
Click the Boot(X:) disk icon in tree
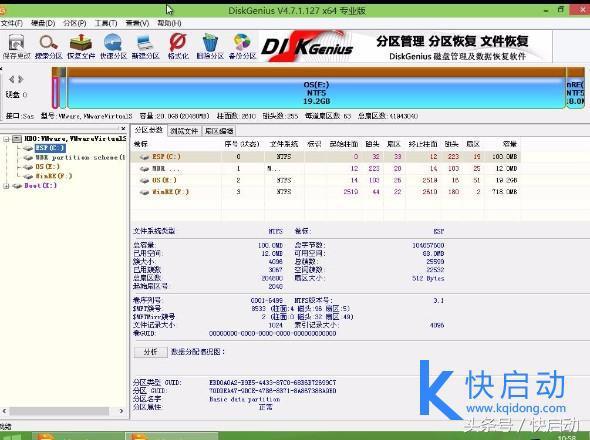point(17,186)
